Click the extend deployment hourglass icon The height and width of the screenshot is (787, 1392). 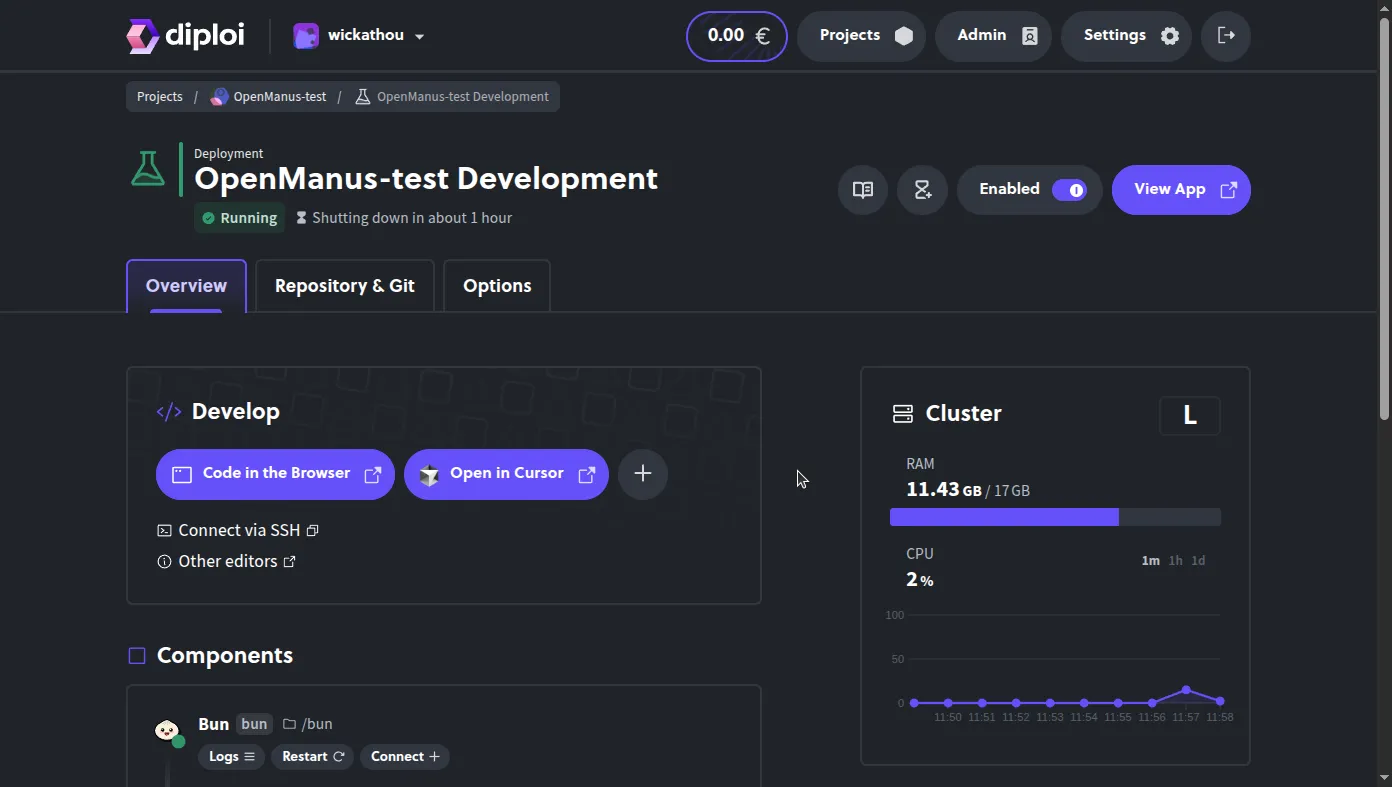(x=922, y=189)
